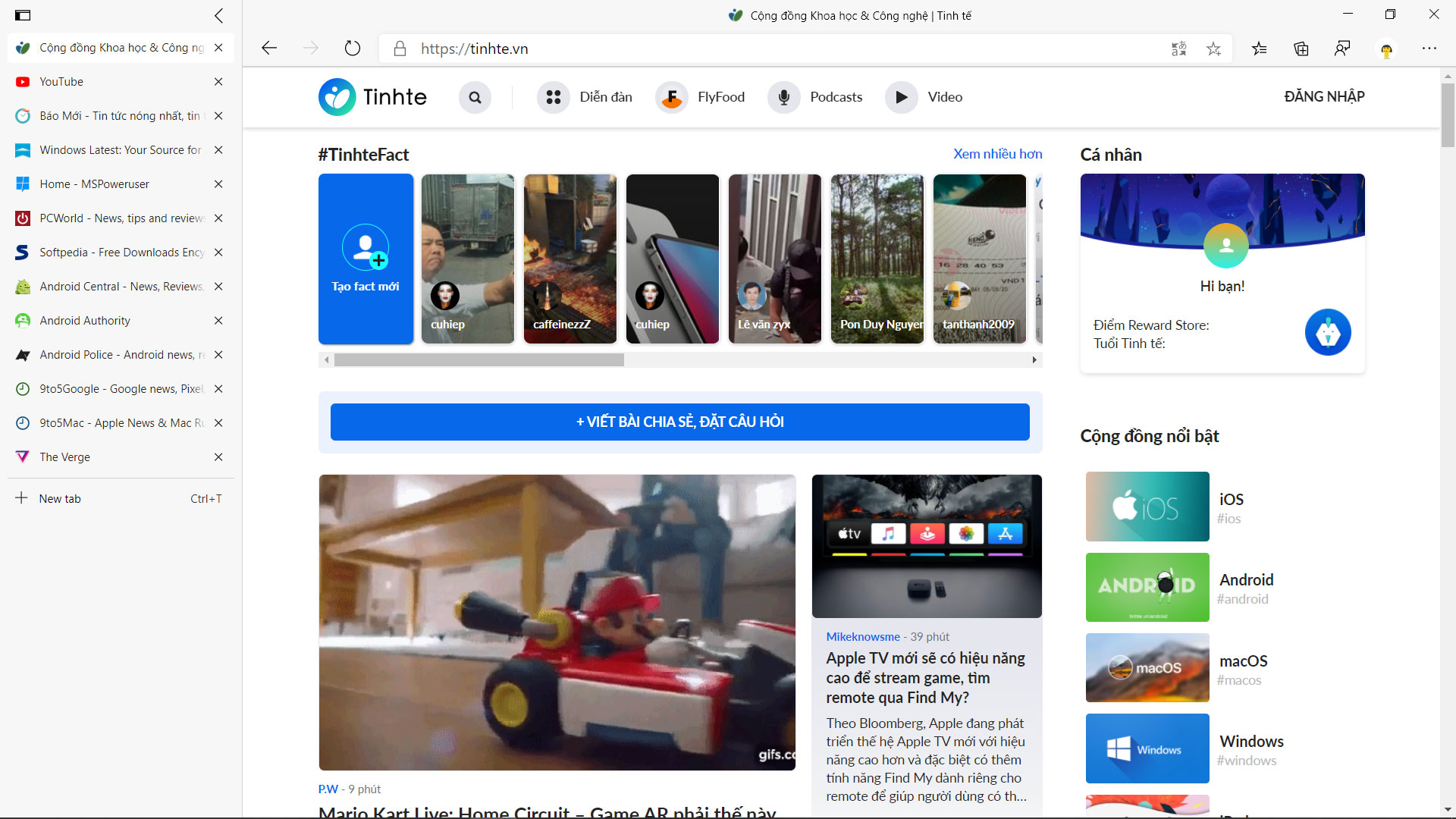
Task: Click the vertical tabs toggle icon
Action: point(23,15)
